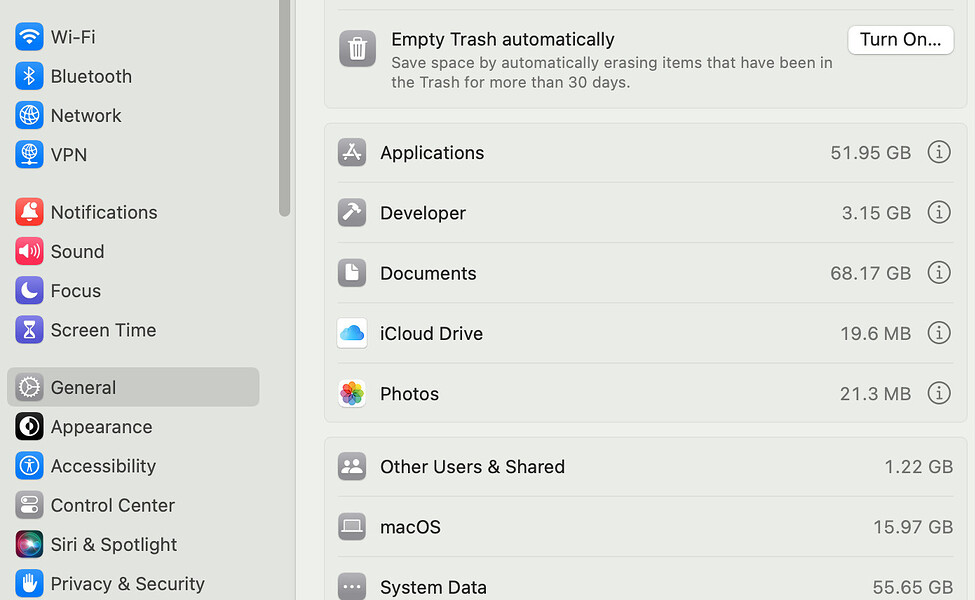Open Documents storage info button
The image size is (975, 600).
pyautogui.click(x=939, y=272)
